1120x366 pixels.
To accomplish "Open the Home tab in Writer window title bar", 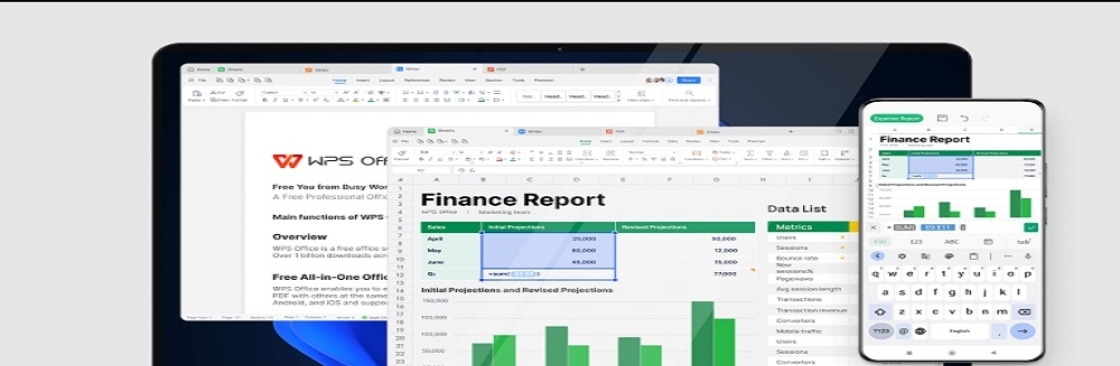I will (199, 69).
